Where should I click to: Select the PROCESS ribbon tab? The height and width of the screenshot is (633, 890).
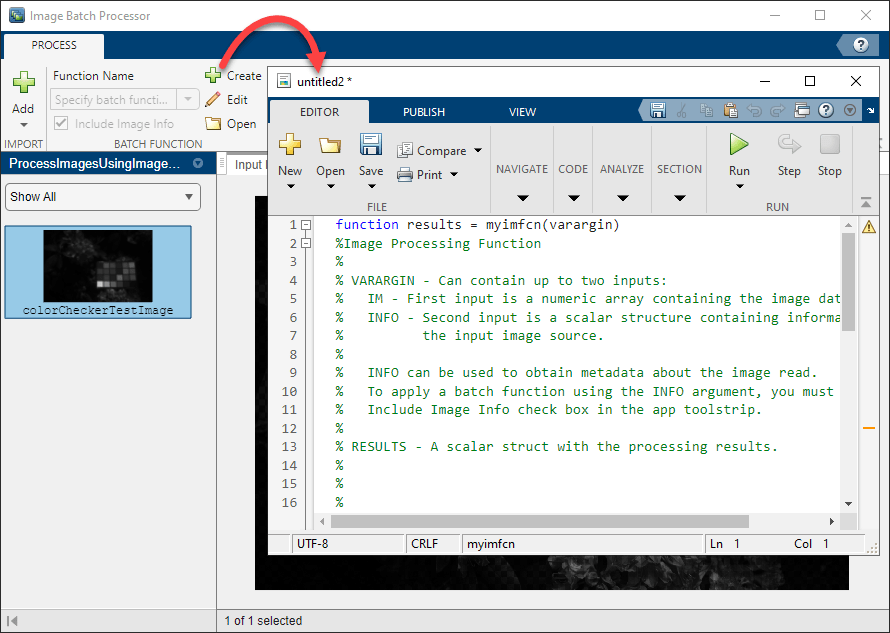(x=53, y=45)
